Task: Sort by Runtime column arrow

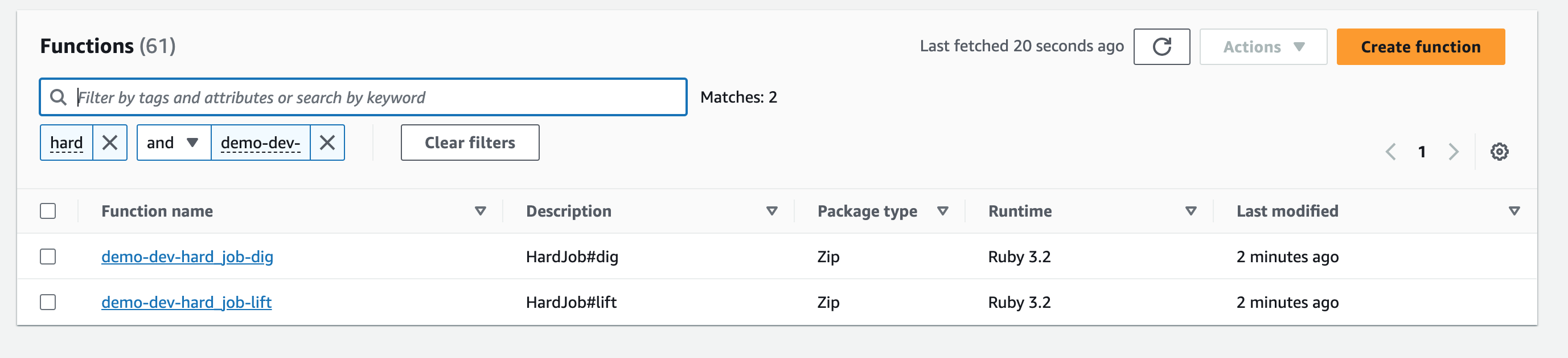Action: [x=1191, y=211]
